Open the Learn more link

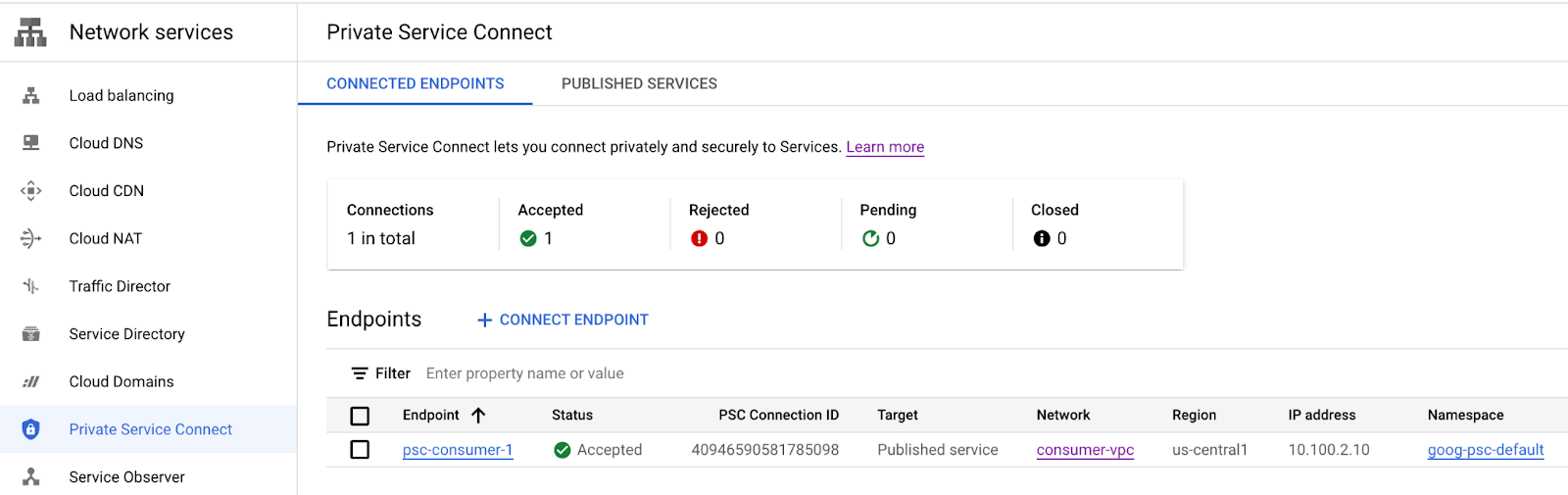pos(885,147)
